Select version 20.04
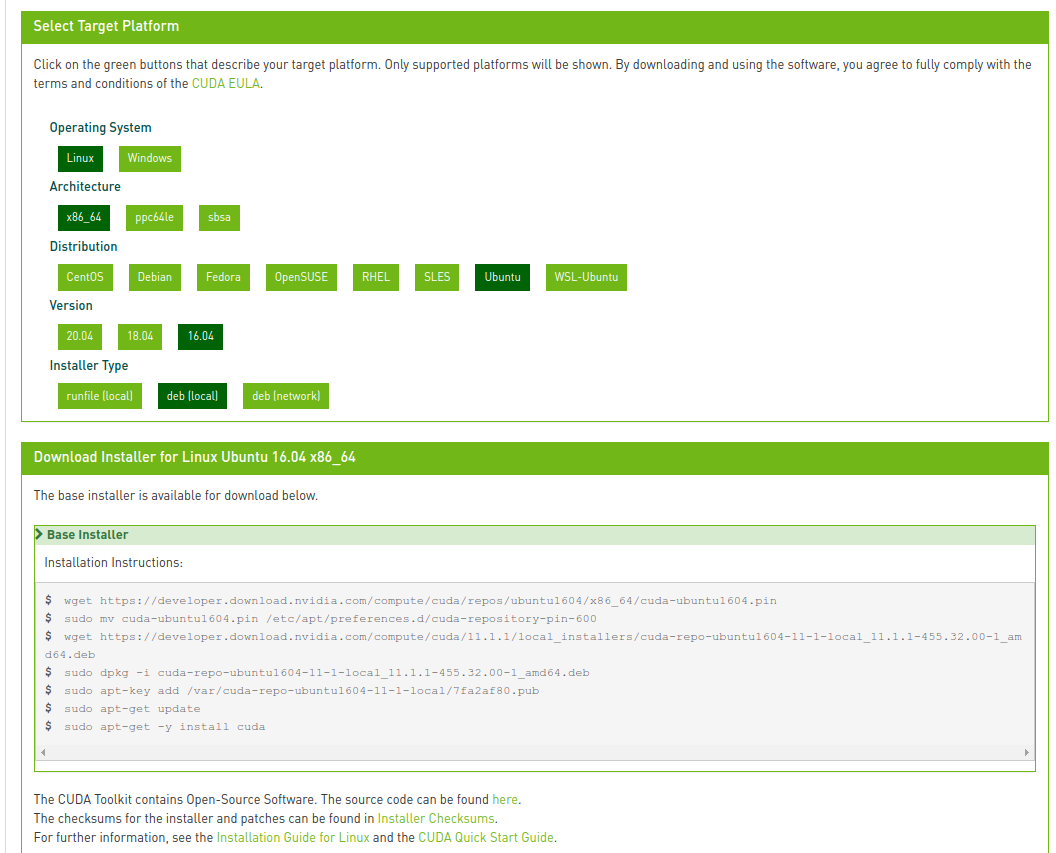 tap(79, 337)
